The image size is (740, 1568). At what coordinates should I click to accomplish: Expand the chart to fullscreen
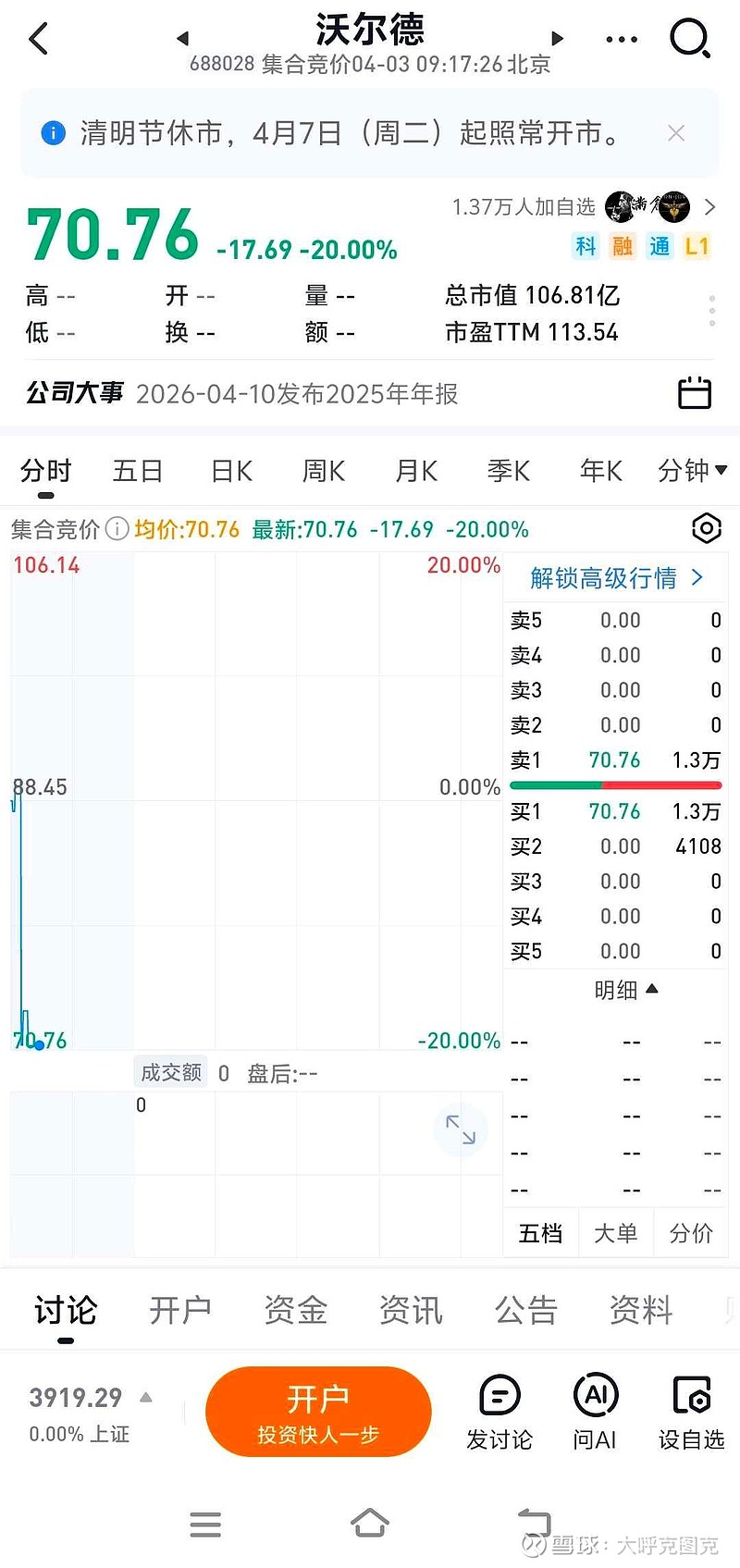(460, 1129)
